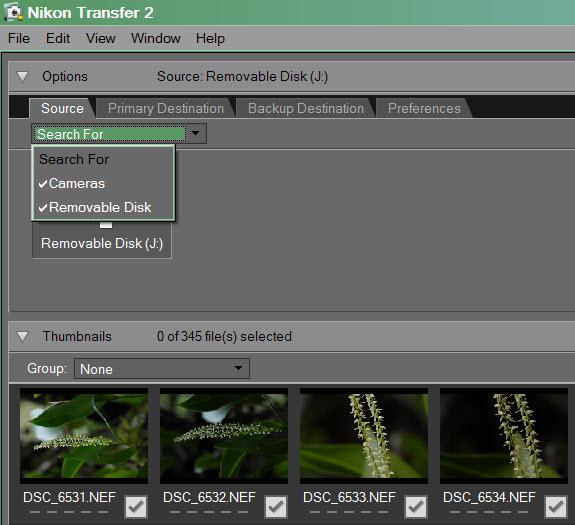Open the Help menu
This screenshot has width=575, height=525.
coord(210,38)
